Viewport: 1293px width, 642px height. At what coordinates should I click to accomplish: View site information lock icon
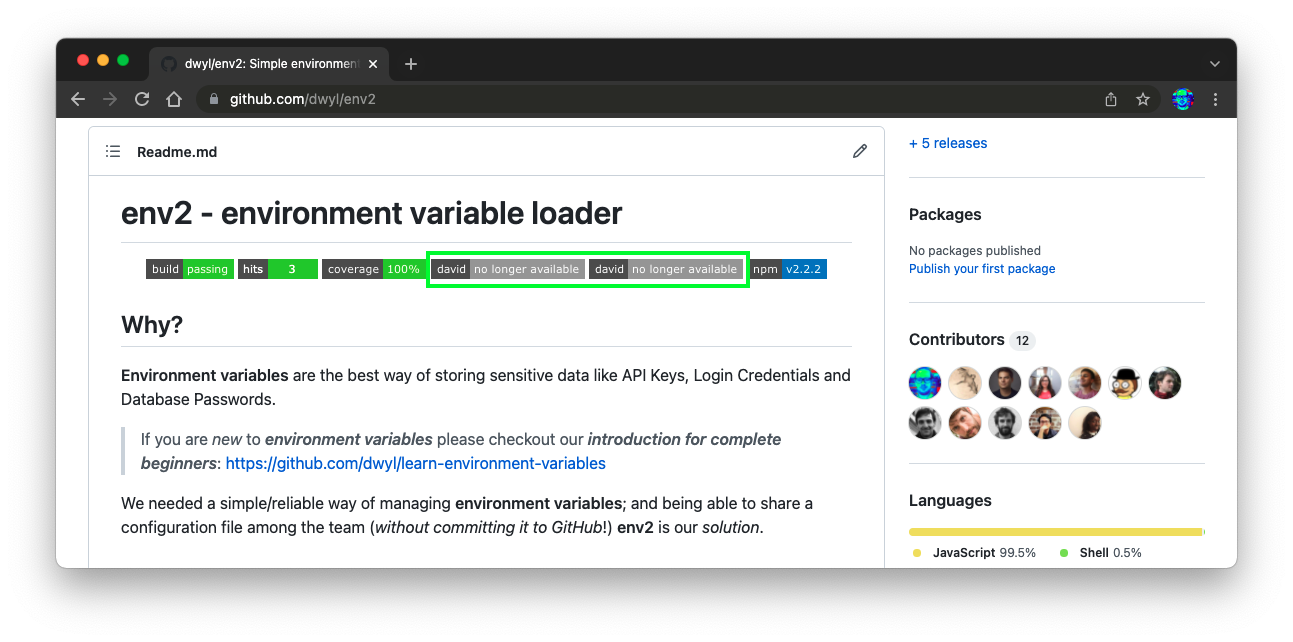pos(213,99)
